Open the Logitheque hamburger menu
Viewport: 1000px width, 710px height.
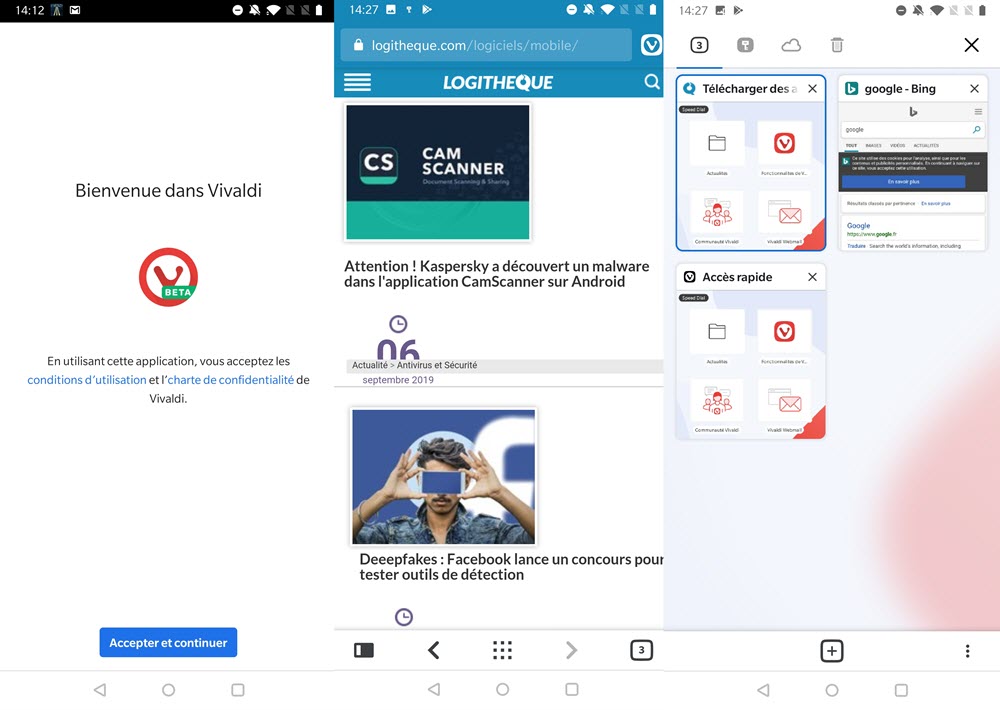click(x=357, y=82)
